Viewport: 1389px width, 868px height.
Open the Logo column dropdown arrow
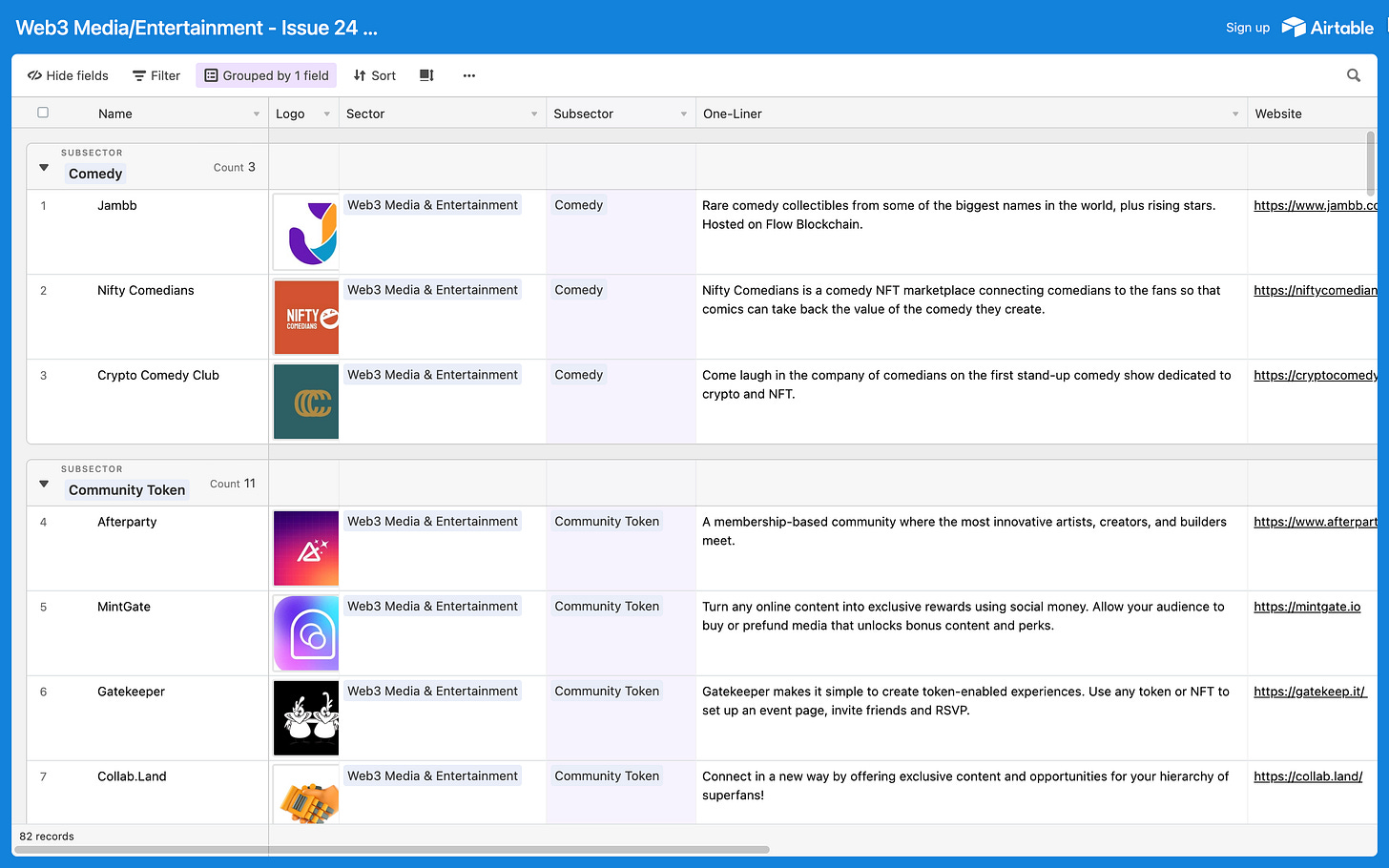coord(326,114)
